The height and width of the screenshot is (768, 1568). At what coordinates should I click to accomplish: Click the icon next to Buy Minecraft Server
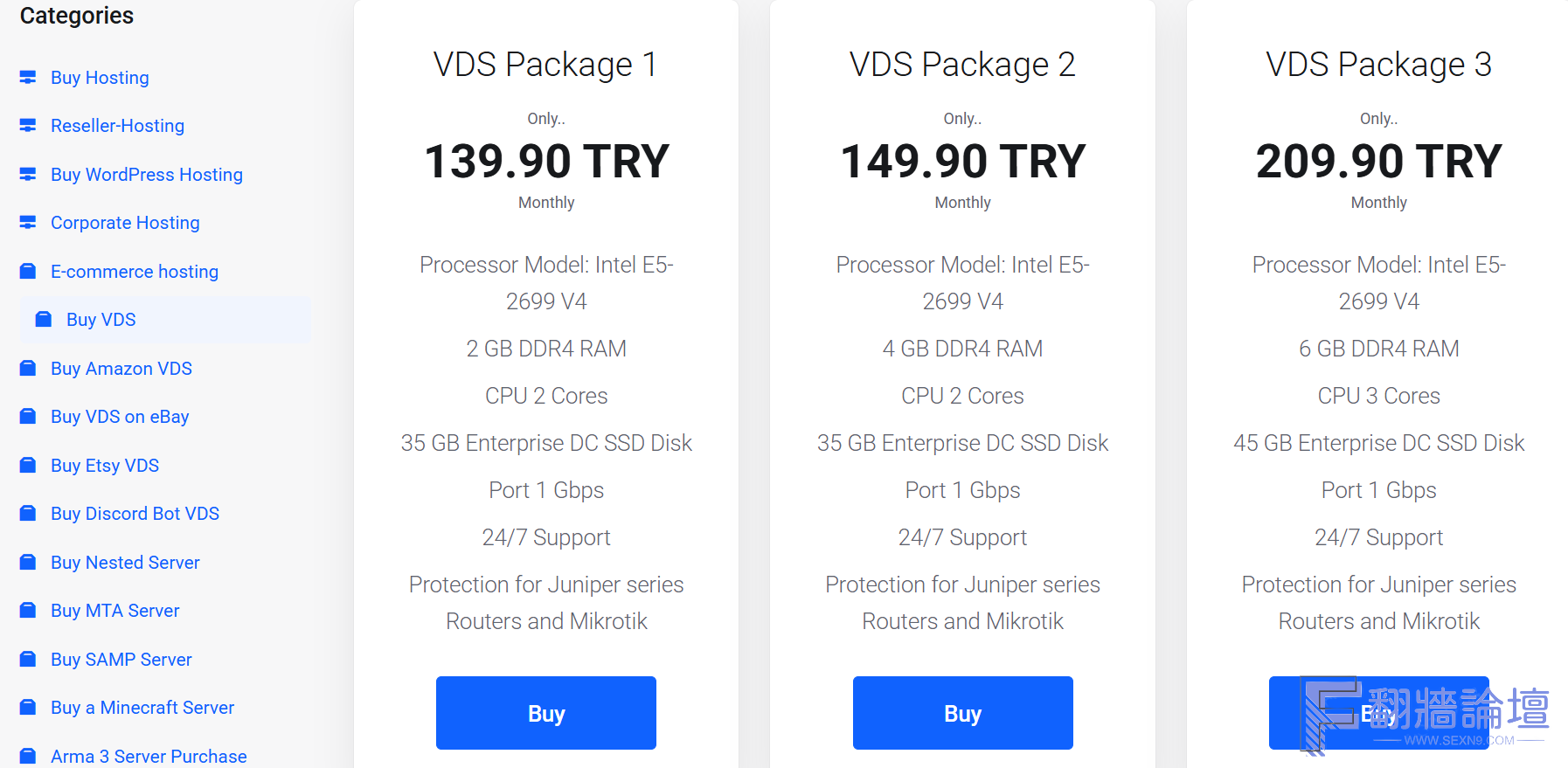[28, 708]
